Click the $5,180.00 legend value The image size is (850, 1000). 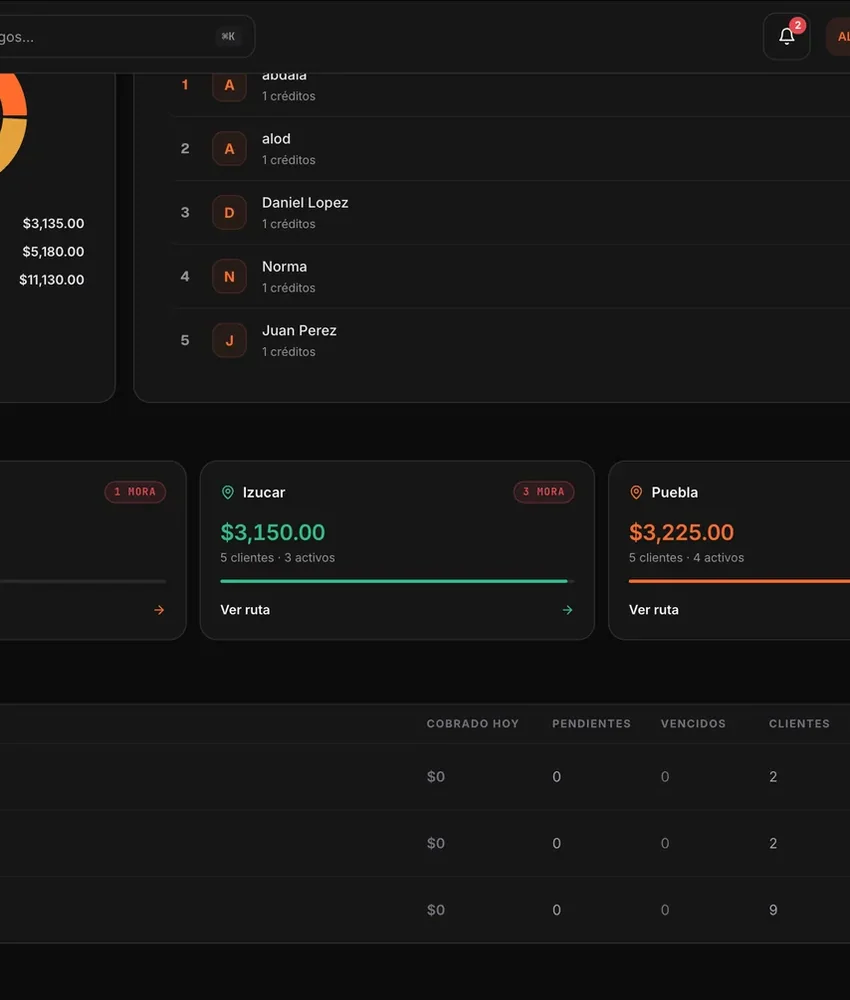tap(54, 251)
